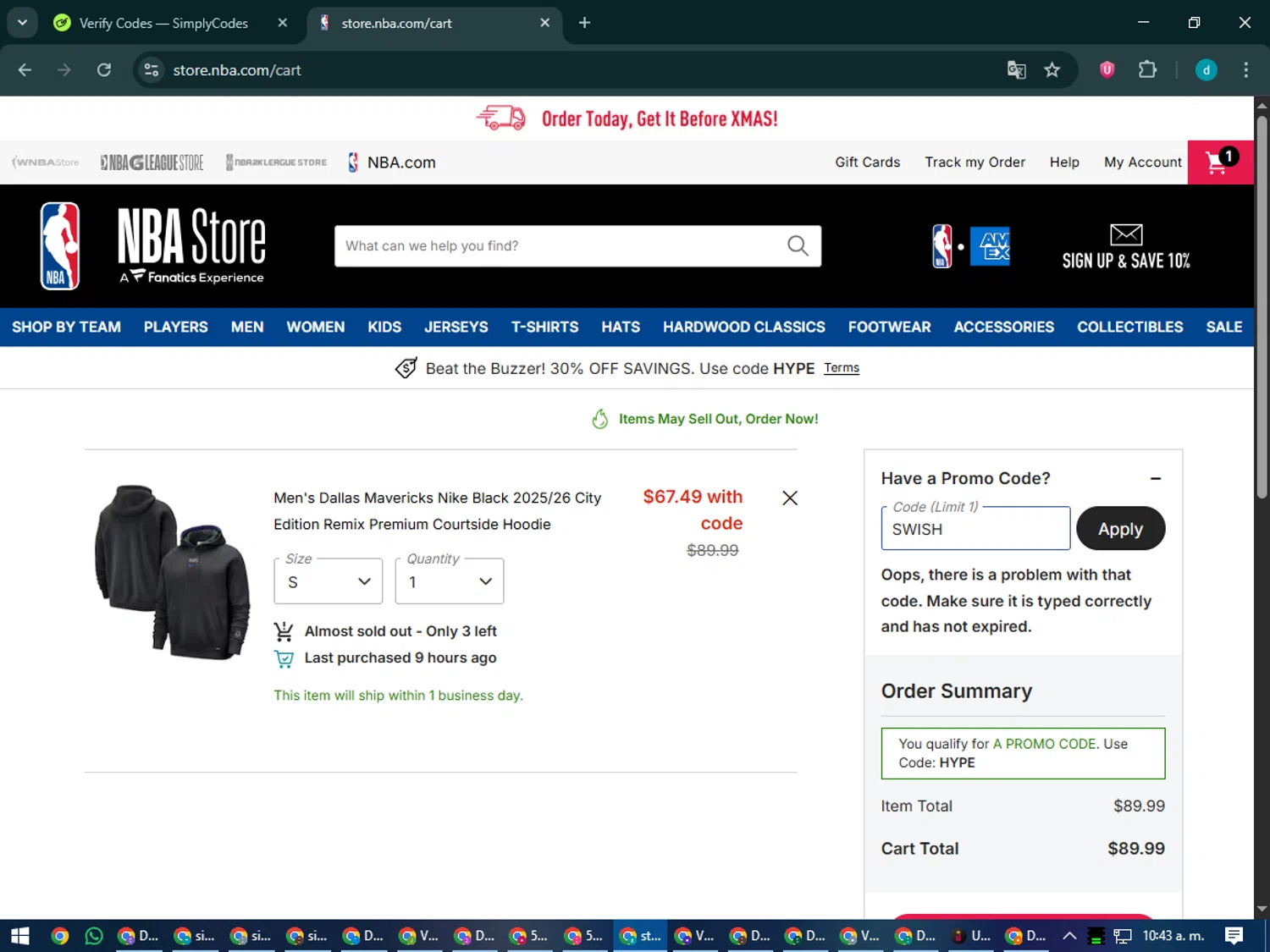Open the HYPE promo Terms link
The image size is (1270, 952).
[842, 368]
